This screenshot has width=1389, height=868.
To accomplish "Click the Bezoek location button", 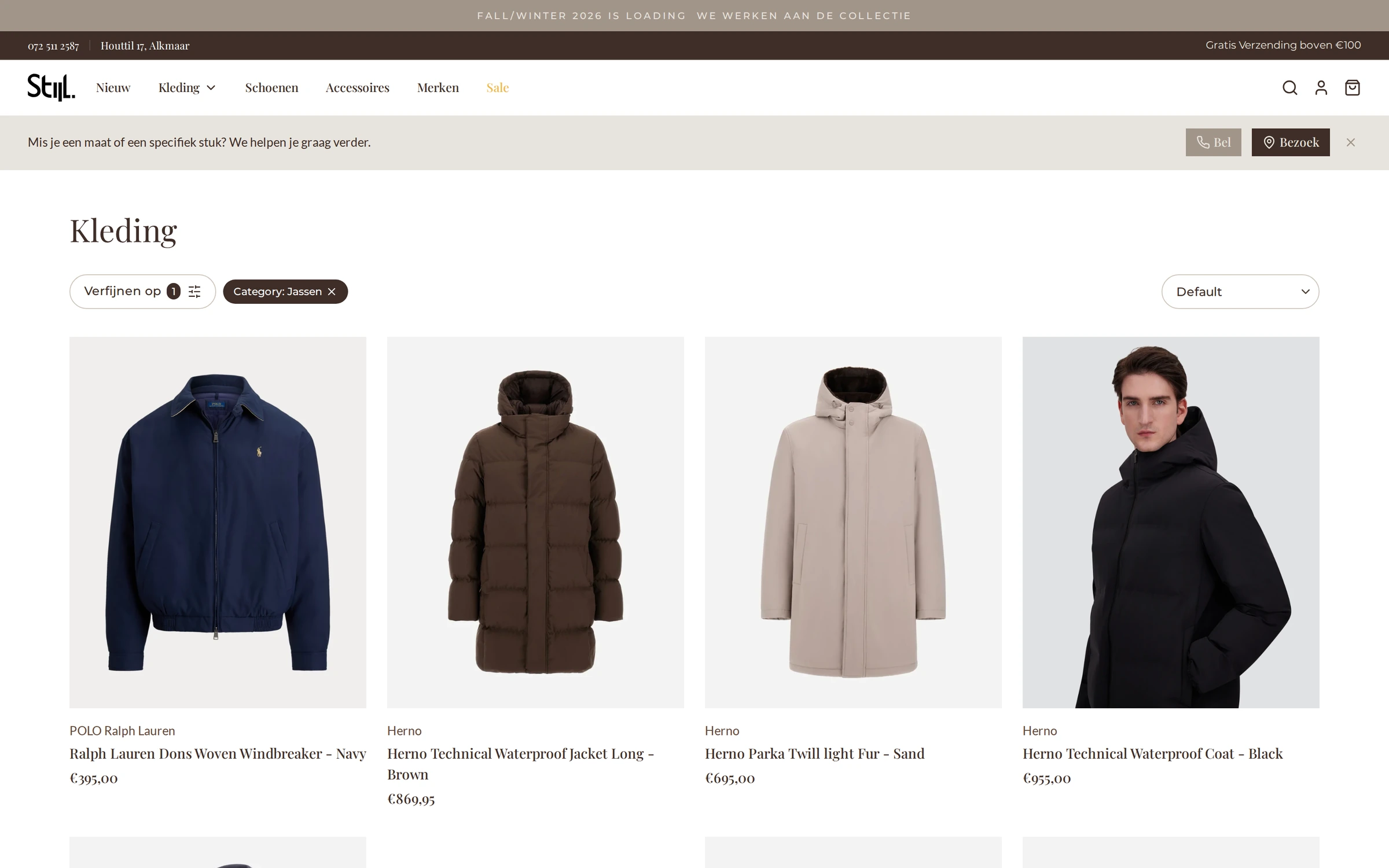I will point(1291,142).
